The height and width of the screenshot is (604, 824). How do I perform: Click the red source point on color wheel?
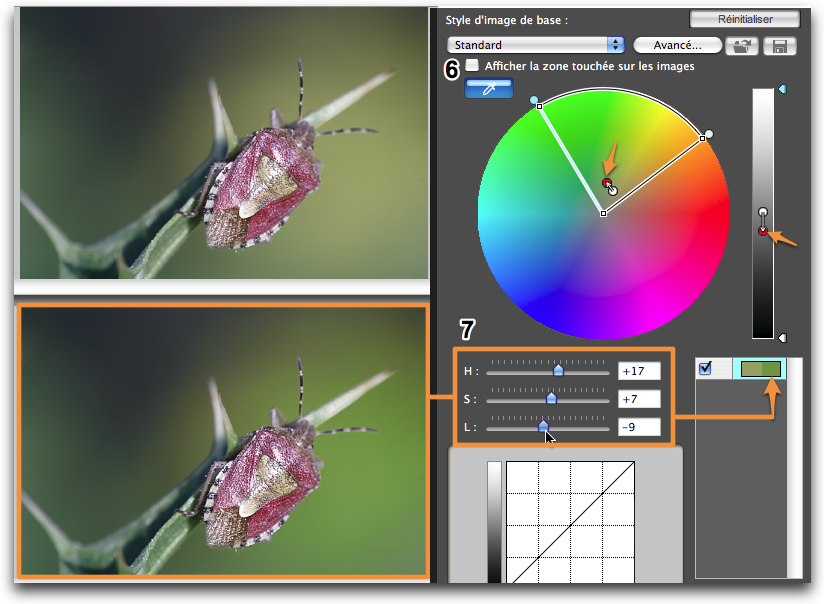click(x=607, y=183)
